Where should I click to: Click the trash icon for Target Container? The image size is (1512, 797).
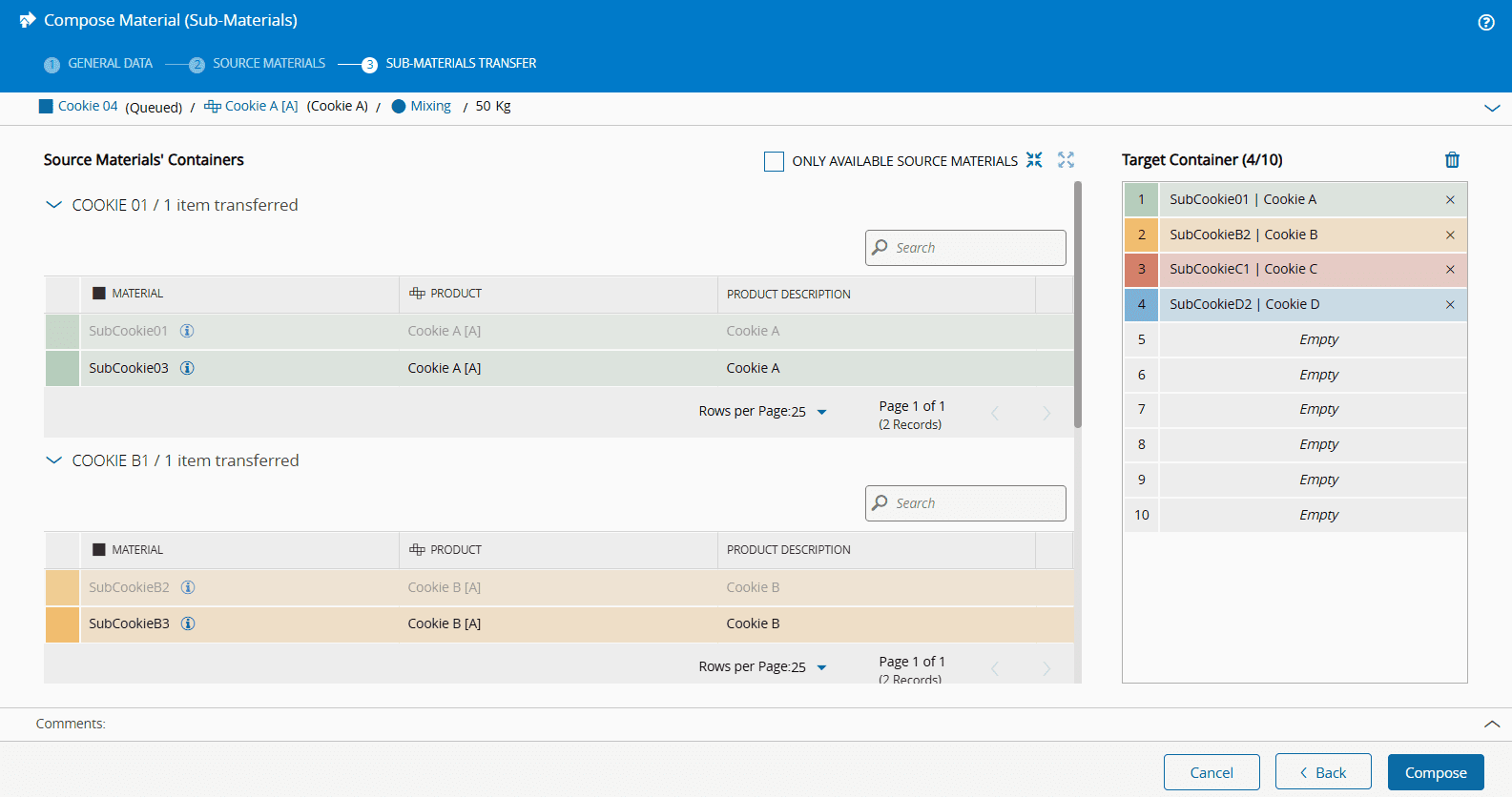pyautogui.click(x=1452, y=160)
